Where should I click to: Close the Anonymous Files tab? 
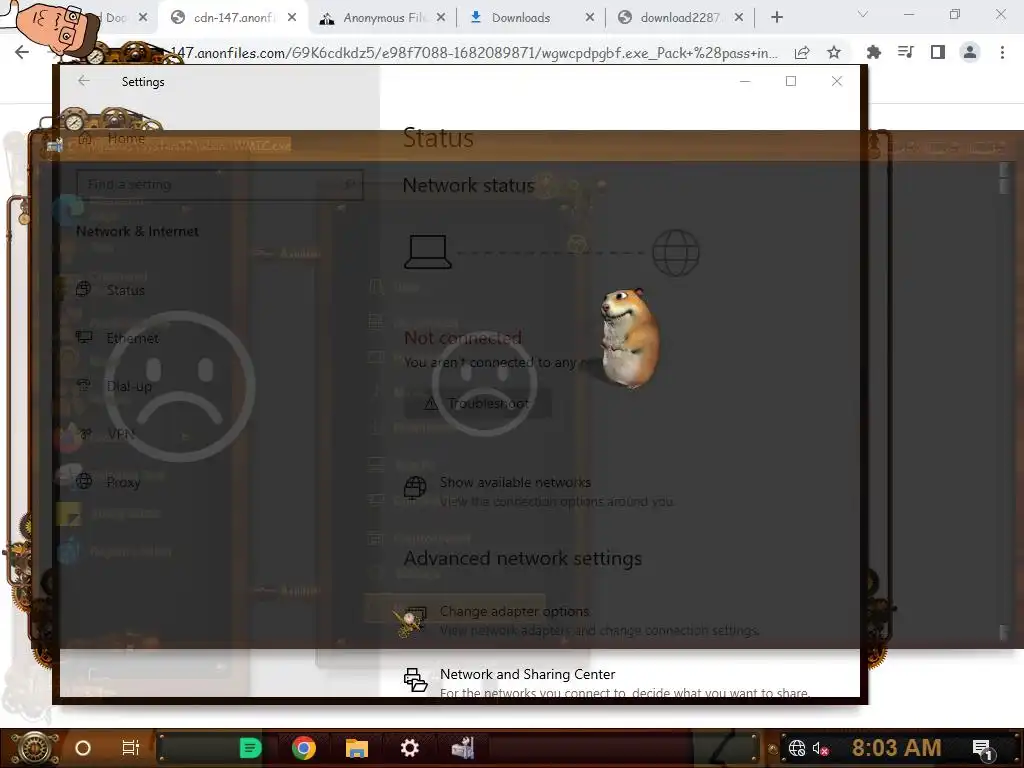[441, 18]
